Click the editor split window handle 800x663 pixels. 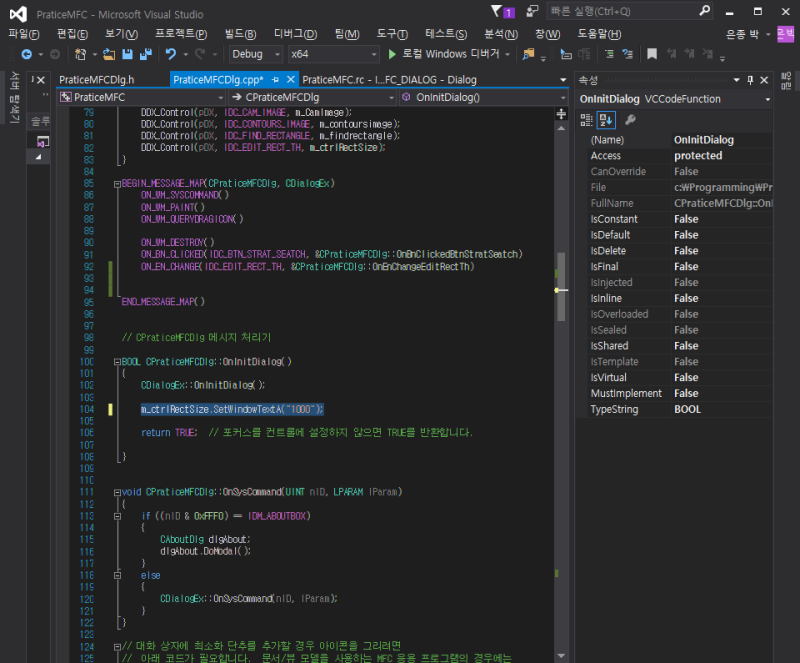pos(561,114)
